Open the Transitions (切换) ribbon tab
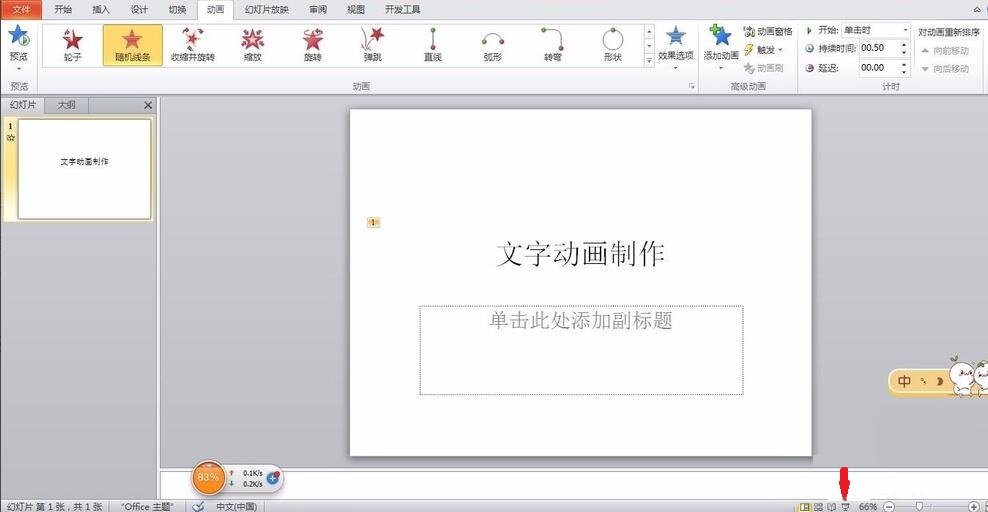The width and height of the screenshot is (988, 512). [178, 9]
